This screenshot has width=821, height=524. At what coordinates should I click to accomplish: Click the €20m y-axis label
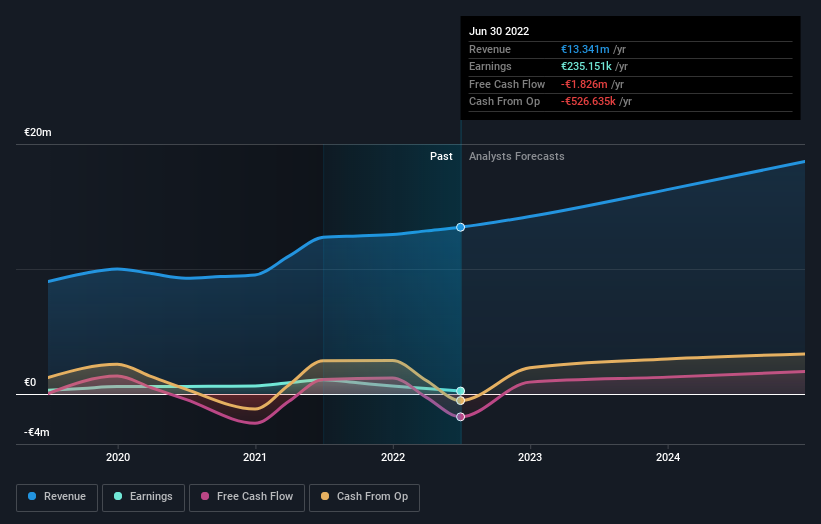38,132
